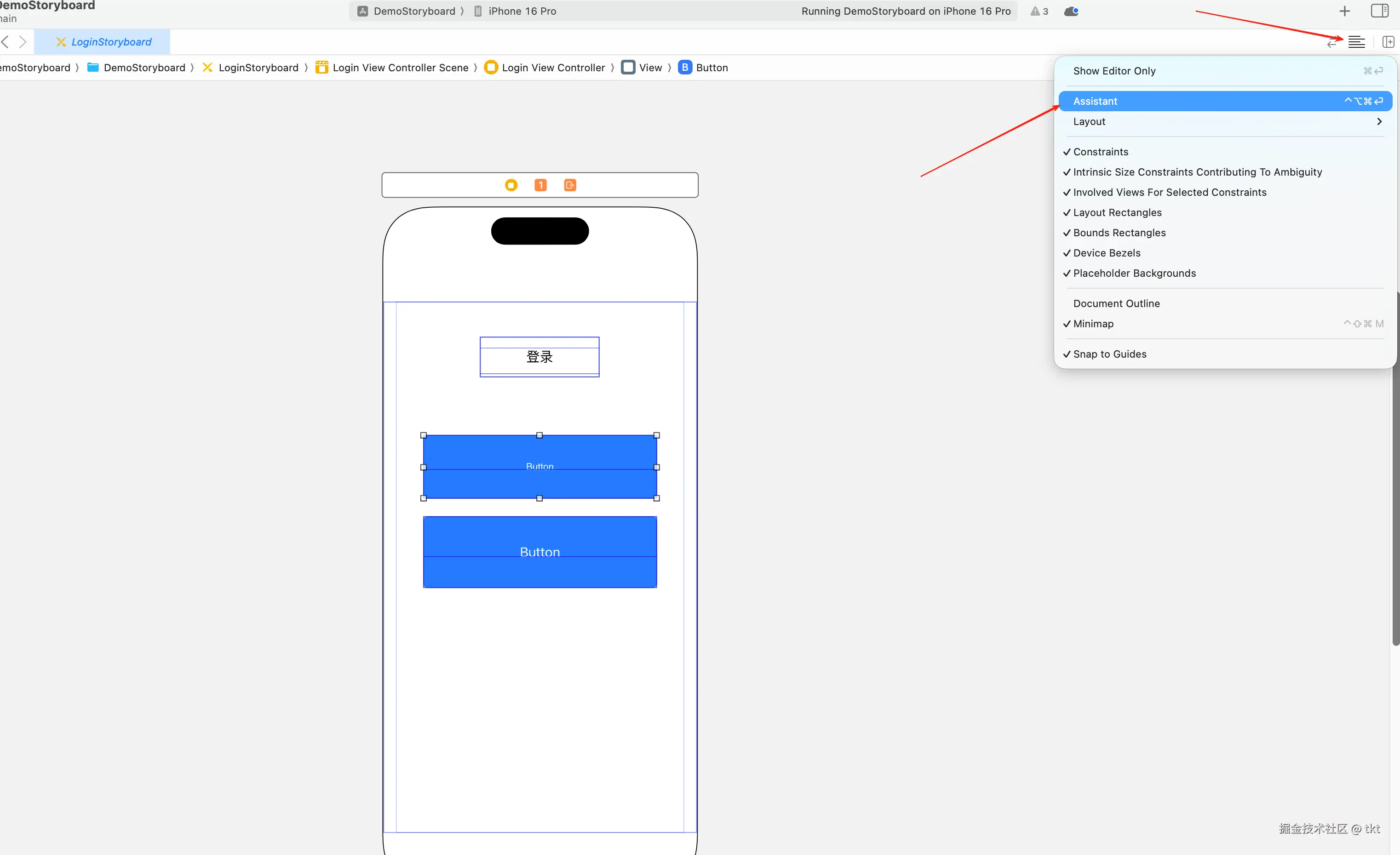Open the iPhone 16 Pro device selector
Image resolution: width=1400 pixels, height=855 pixels.
(521, 11)
